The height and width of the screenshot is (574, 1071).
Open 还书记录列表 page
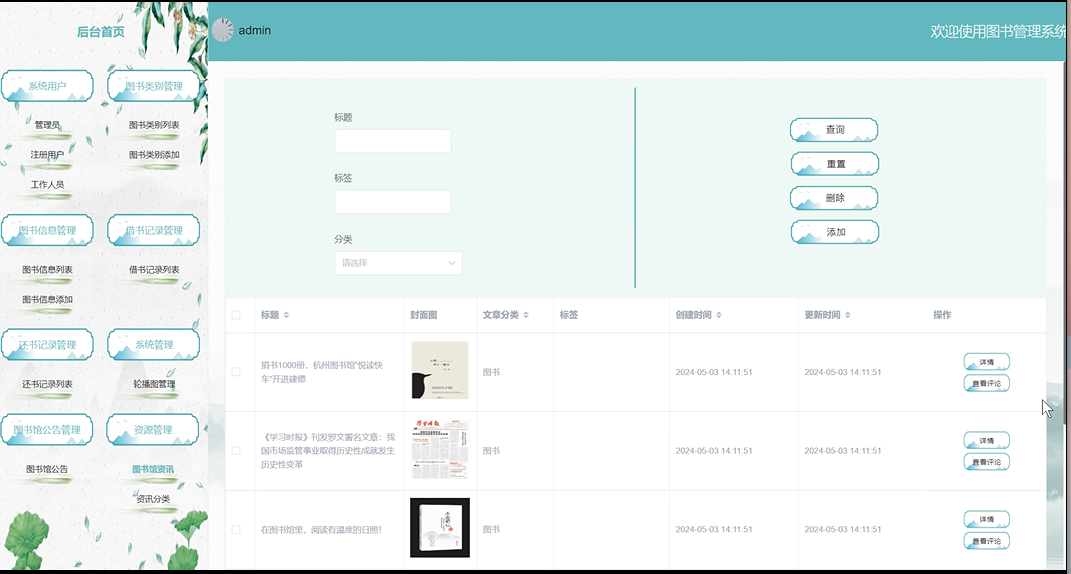[x=47, y=384]
